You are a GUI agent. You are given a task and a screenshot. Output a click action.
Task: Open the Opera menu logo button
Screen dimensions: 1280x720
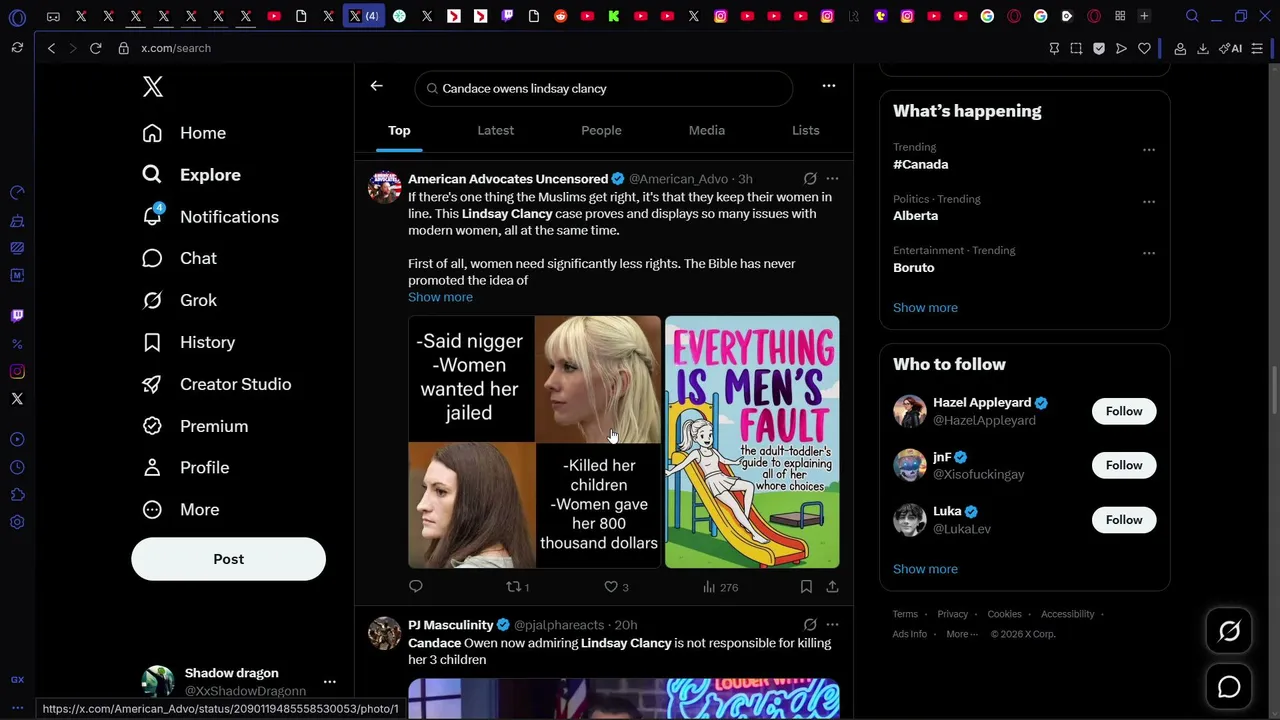17,17
